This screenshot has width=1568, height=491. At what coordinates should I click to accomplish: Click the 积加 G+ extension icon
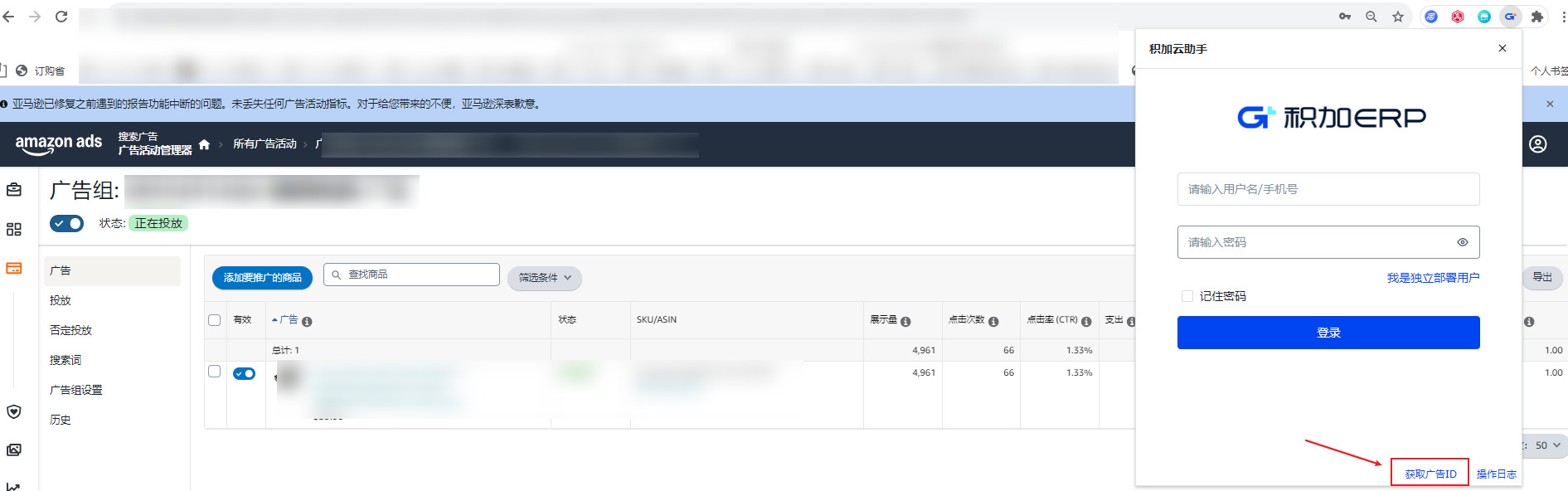pyautogui.click(x=1511, y=17)
